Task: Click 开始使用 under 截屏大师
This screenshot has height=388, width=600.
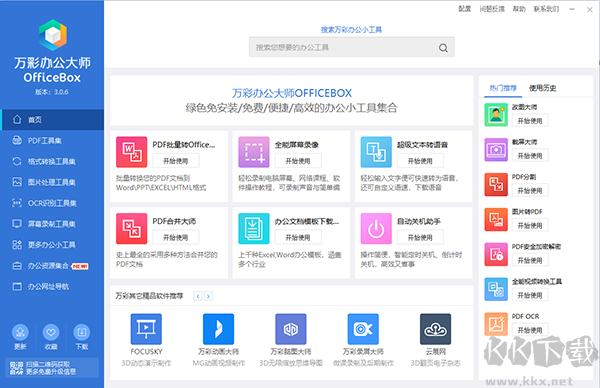Action: tap(530, 156)
